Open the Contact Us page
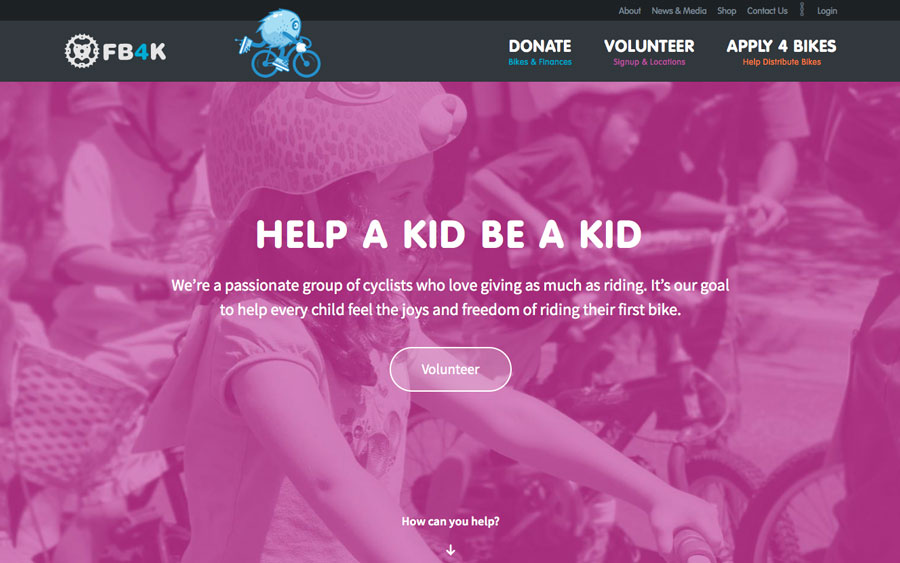Image resolution: width=900 pixels, height=563 pixels. 767,11
